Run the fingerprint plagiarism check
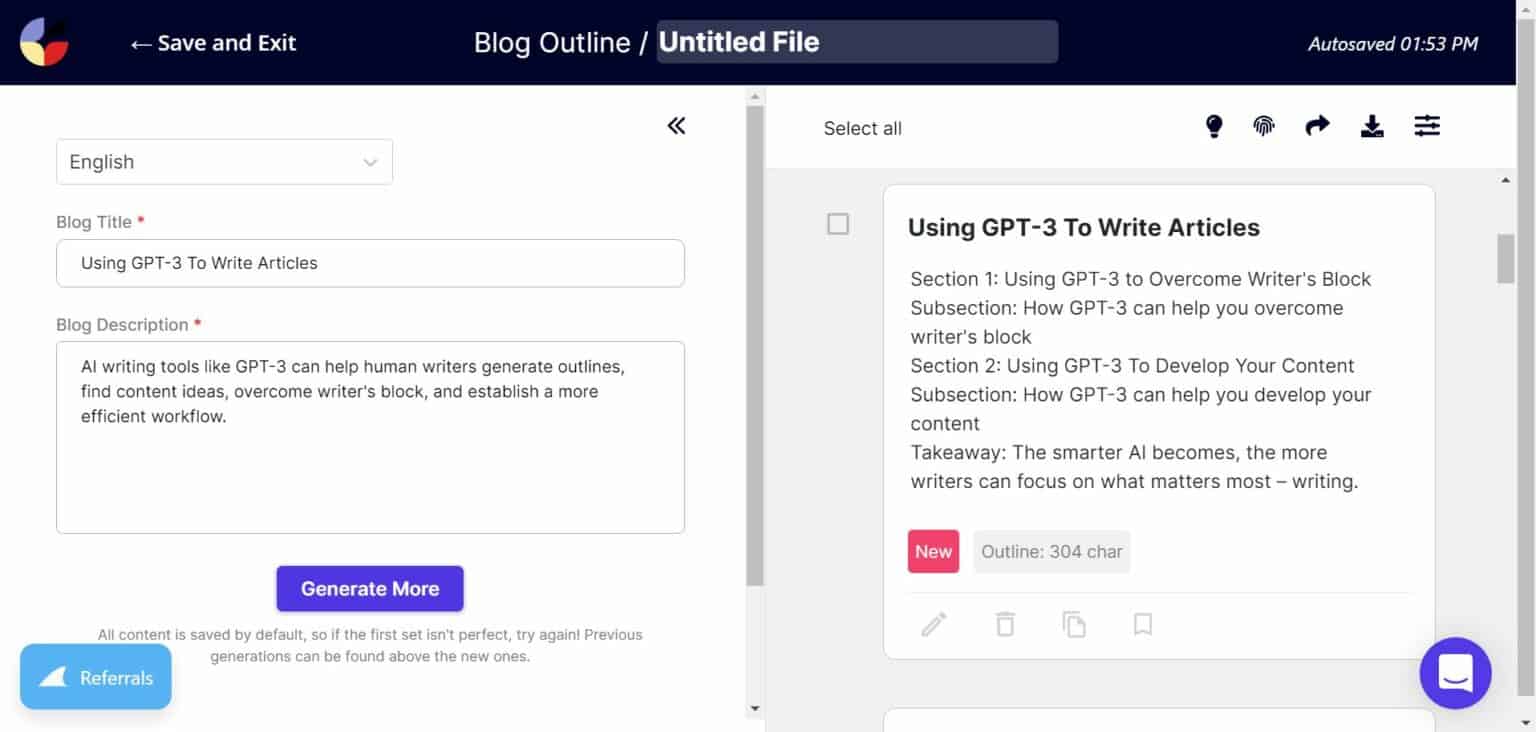1536x732 pixels. pyautogui.click(x=1263, y=126)
